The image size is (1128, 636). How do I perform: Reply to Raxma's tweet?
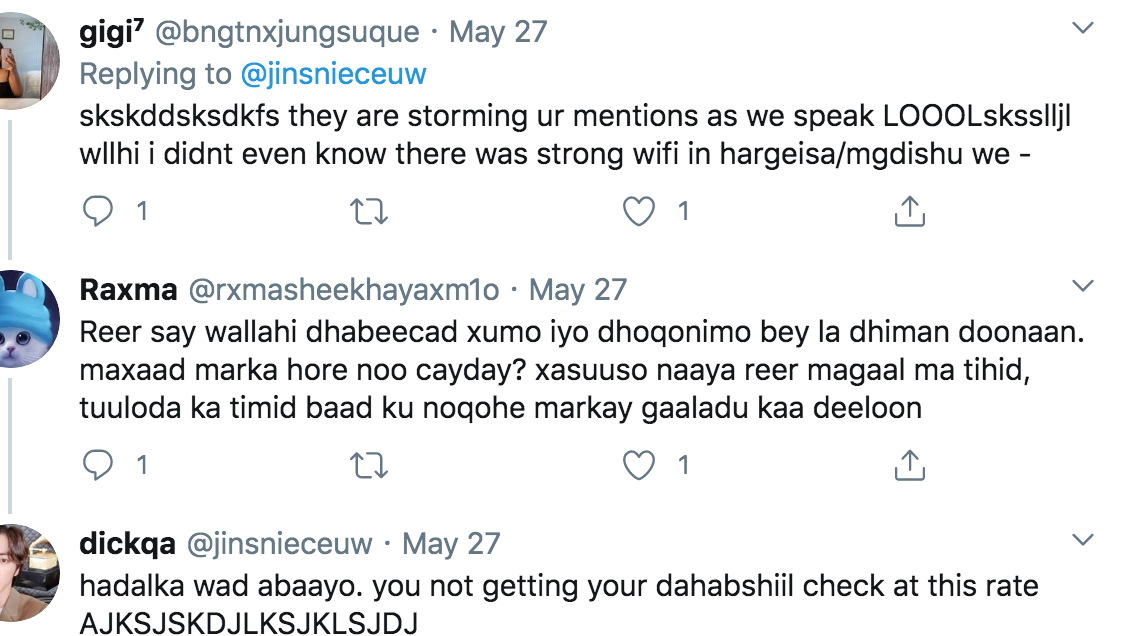[99, 465]
